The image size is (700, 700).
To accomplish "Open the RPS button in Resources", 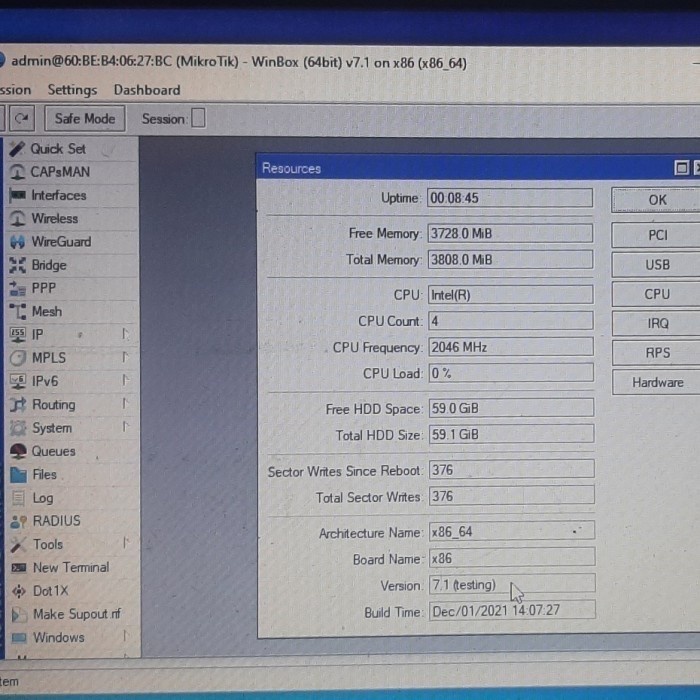I will (656, 353).
